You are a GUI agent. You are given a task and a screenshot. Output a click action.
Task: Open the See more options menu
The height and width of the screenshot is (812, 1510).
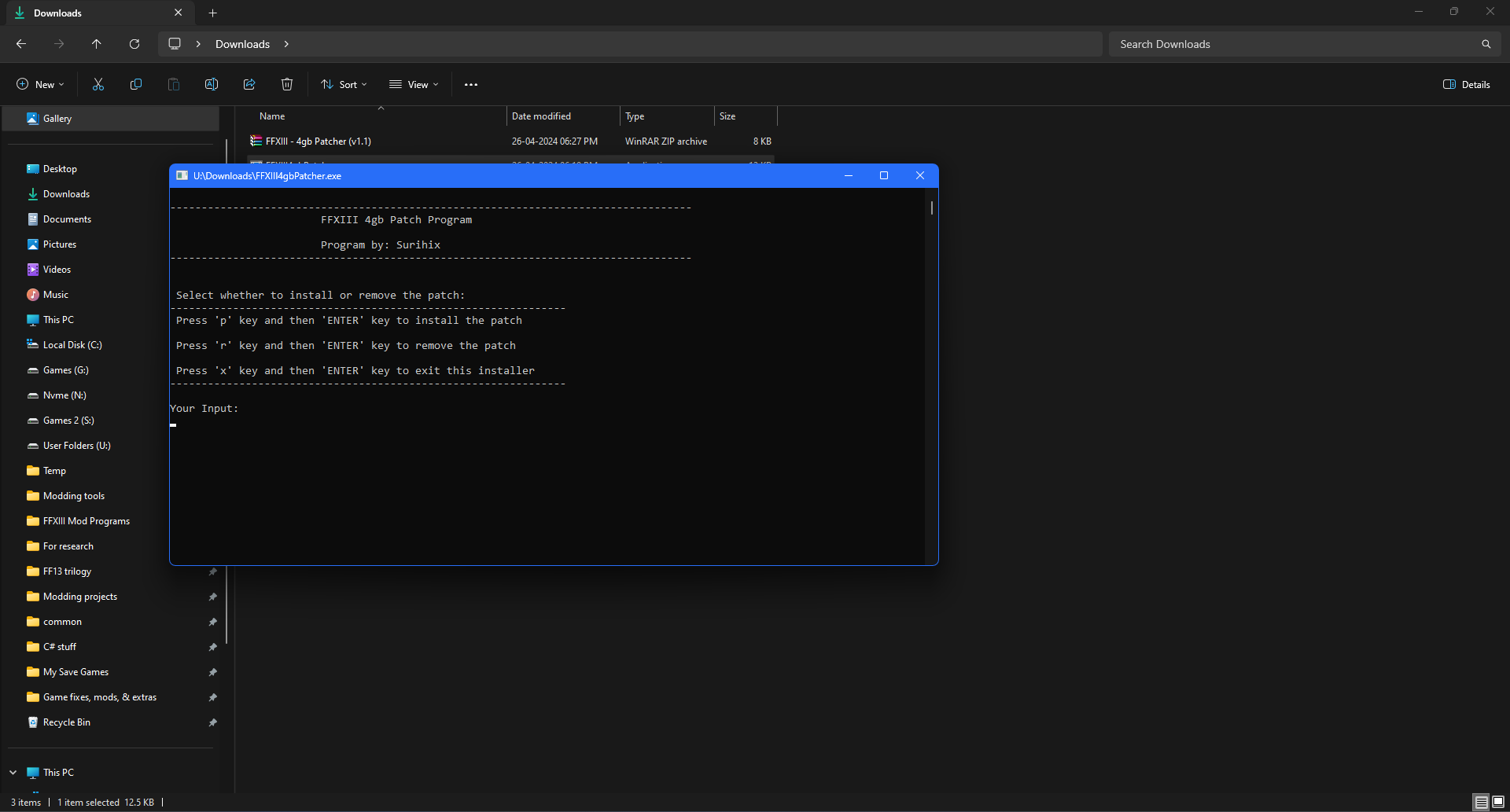coord(471,85)
